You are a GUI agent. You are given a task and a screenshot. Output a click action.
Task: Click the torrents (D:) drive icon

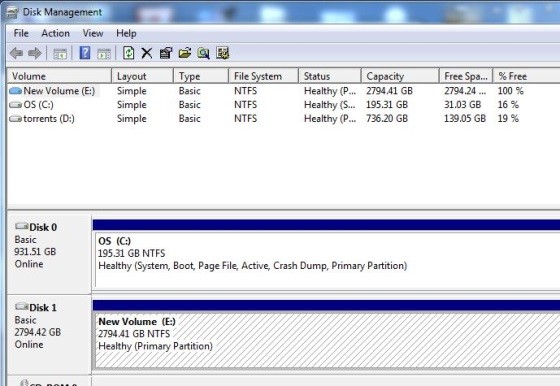tap(15, 119)
